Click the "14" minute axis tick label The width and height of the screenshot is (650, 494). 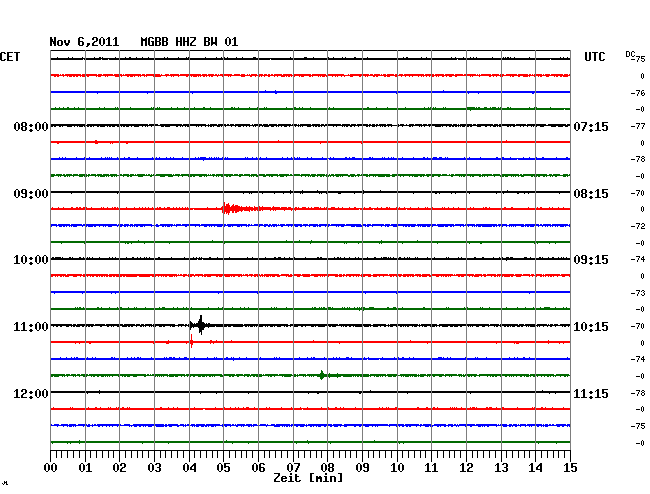click(535, 468)
